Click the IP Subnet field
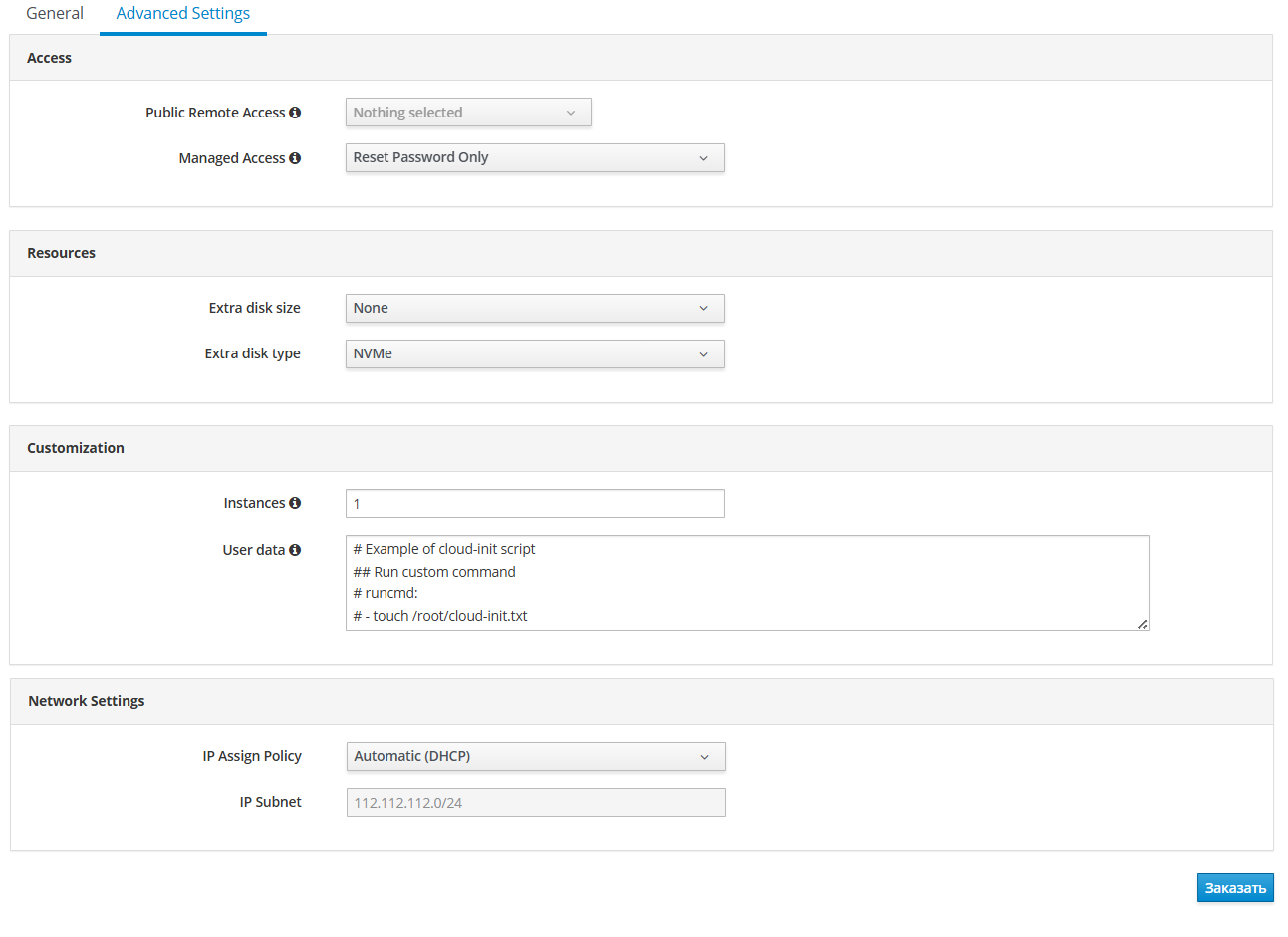Screen dimensions: 1288x937 (x=535, y=803)
